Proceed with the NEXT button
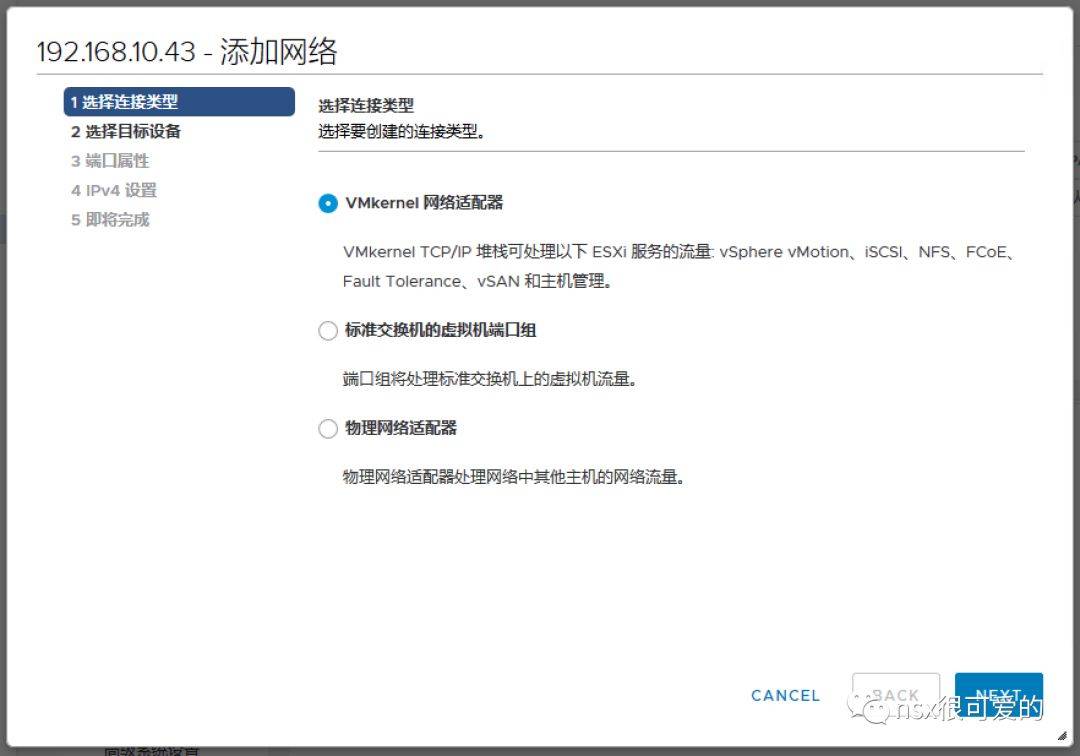The image size is (1080, 756). (x=998, y=695)
